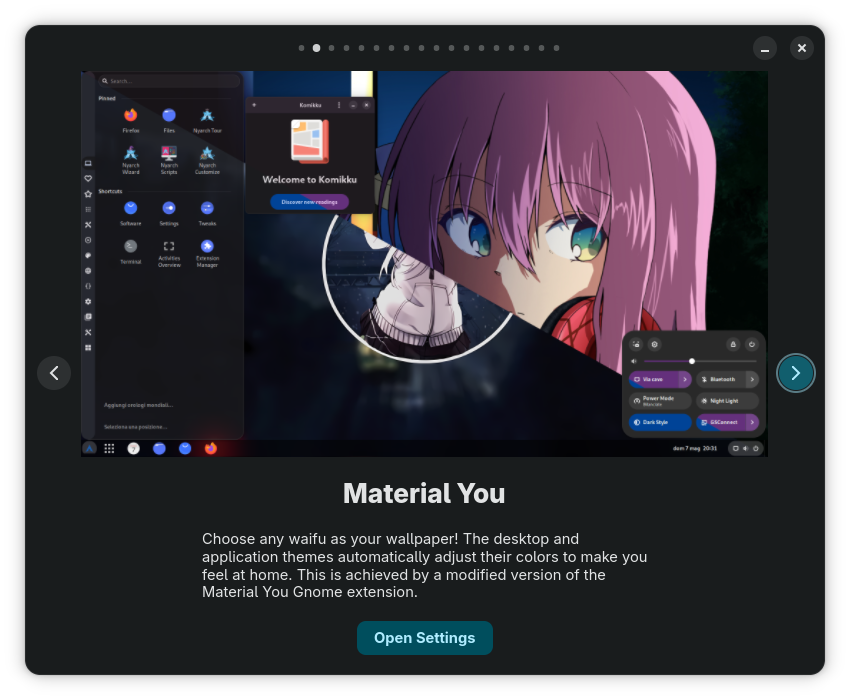850x700 pixels.
Task: Click the Extension Manager shortcut icon
Action: pos(207,246)
